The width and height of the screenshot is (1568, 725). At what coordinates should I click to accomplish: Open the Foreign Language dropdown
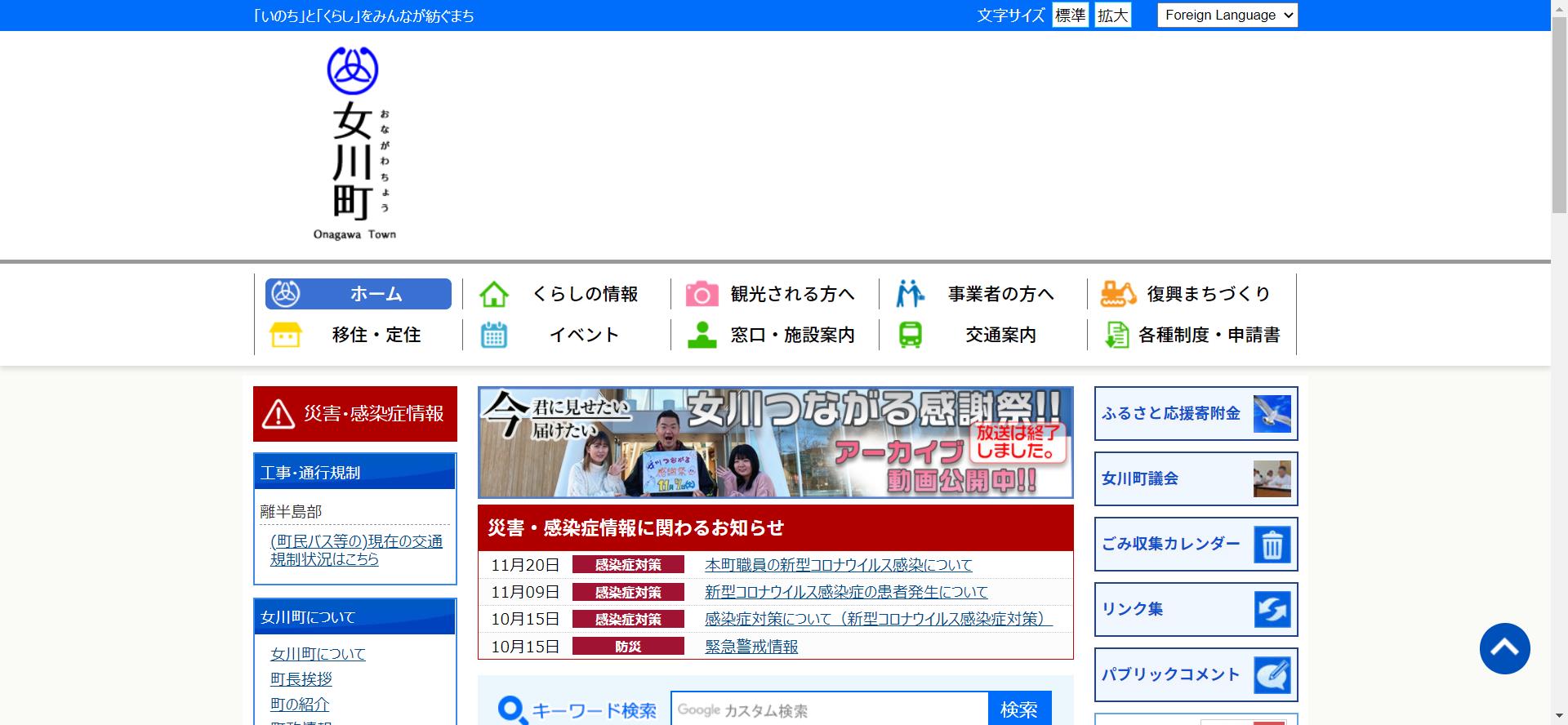(1227, 16)
